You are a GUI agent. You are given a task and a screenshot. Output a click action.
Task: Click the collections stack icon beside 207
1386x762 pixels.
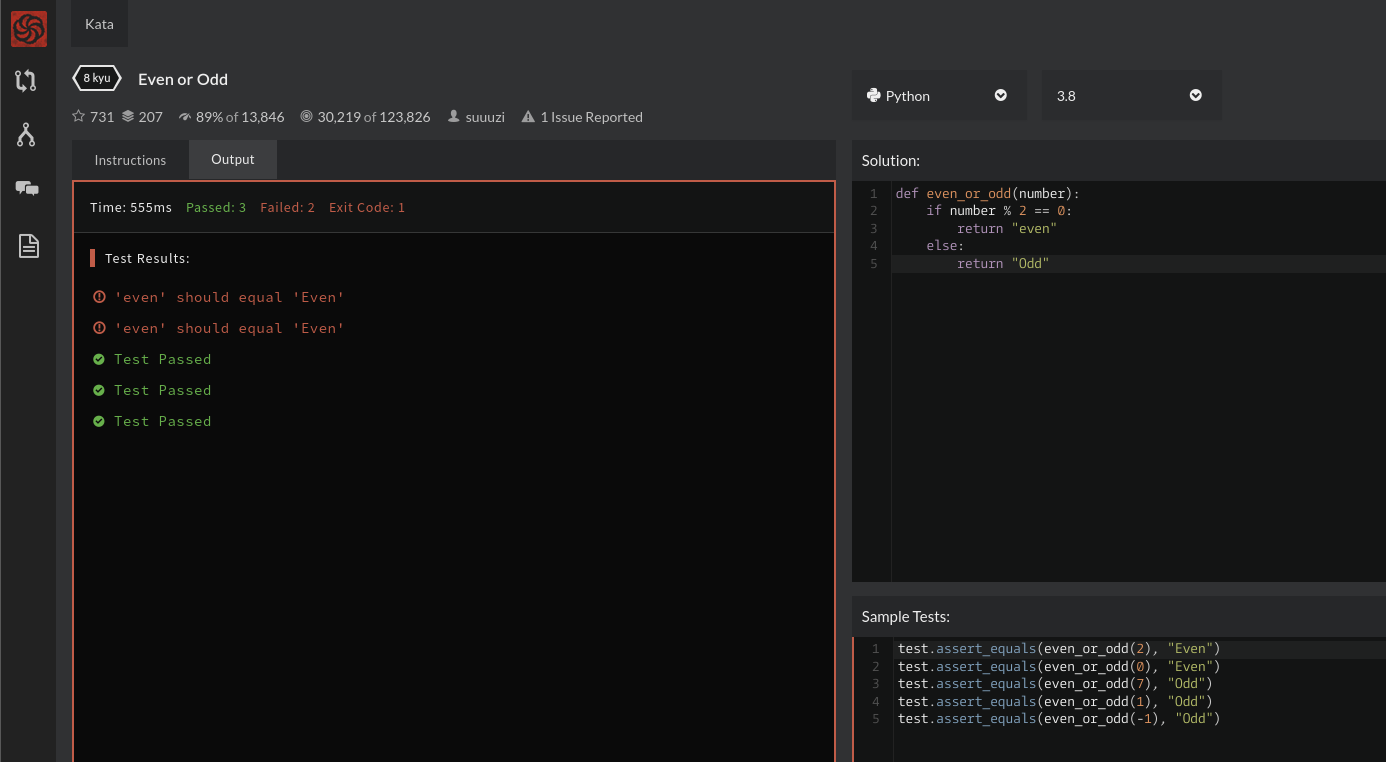128,117
